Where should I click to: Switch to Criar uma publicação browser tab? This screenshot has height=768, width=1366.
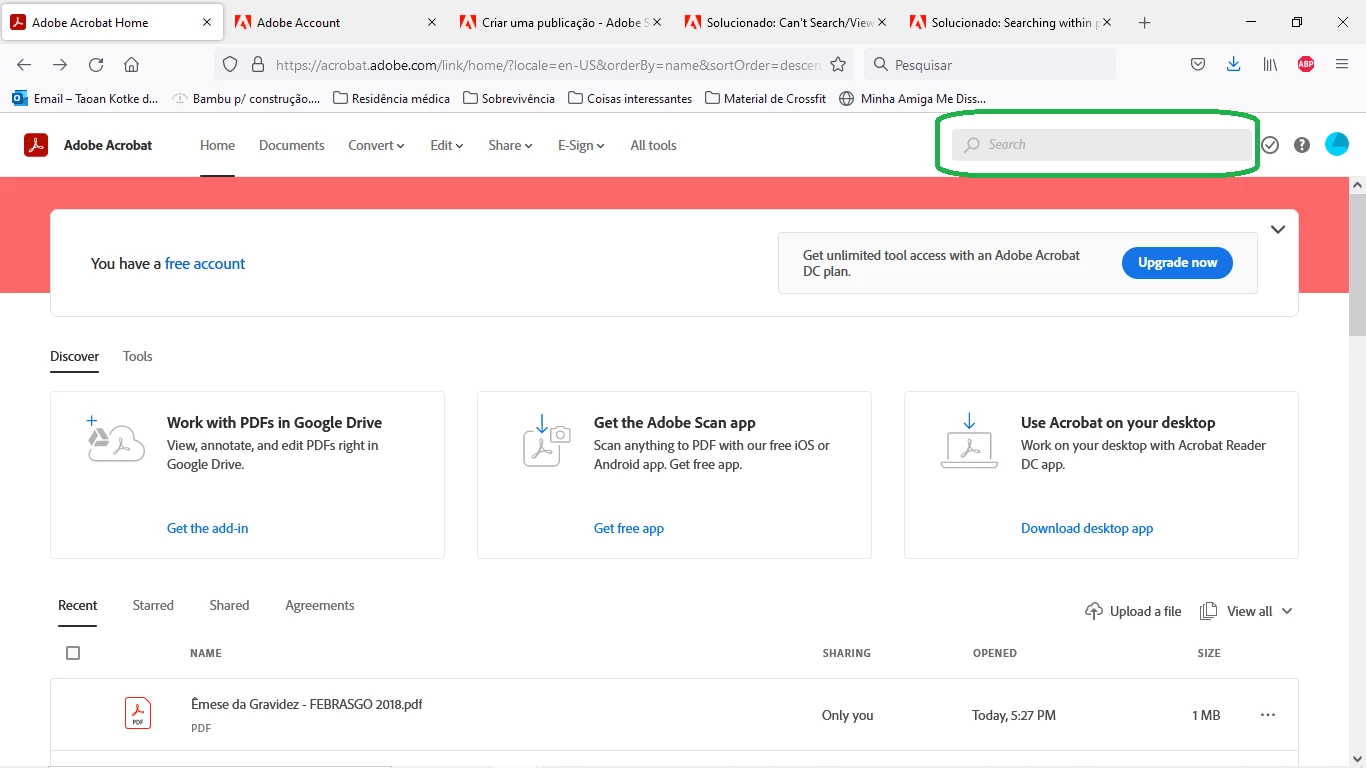(561, 22)
